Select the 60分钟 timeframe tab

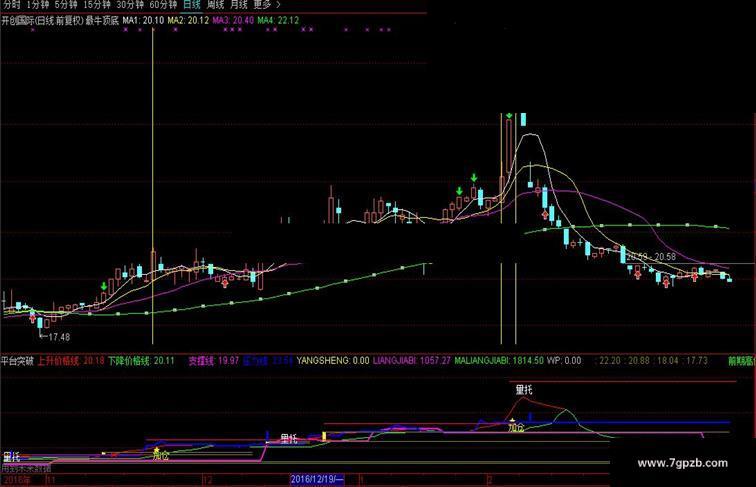pyautogui.click(x=163, y=5)
